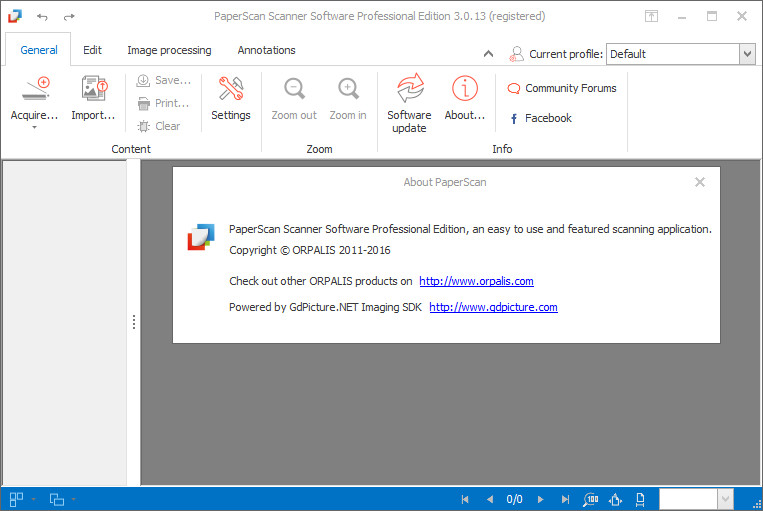Click the PaperScan app logo in title bar
Image resolution: width=763 pixels, height=511 pixels.
pos(15,16)
